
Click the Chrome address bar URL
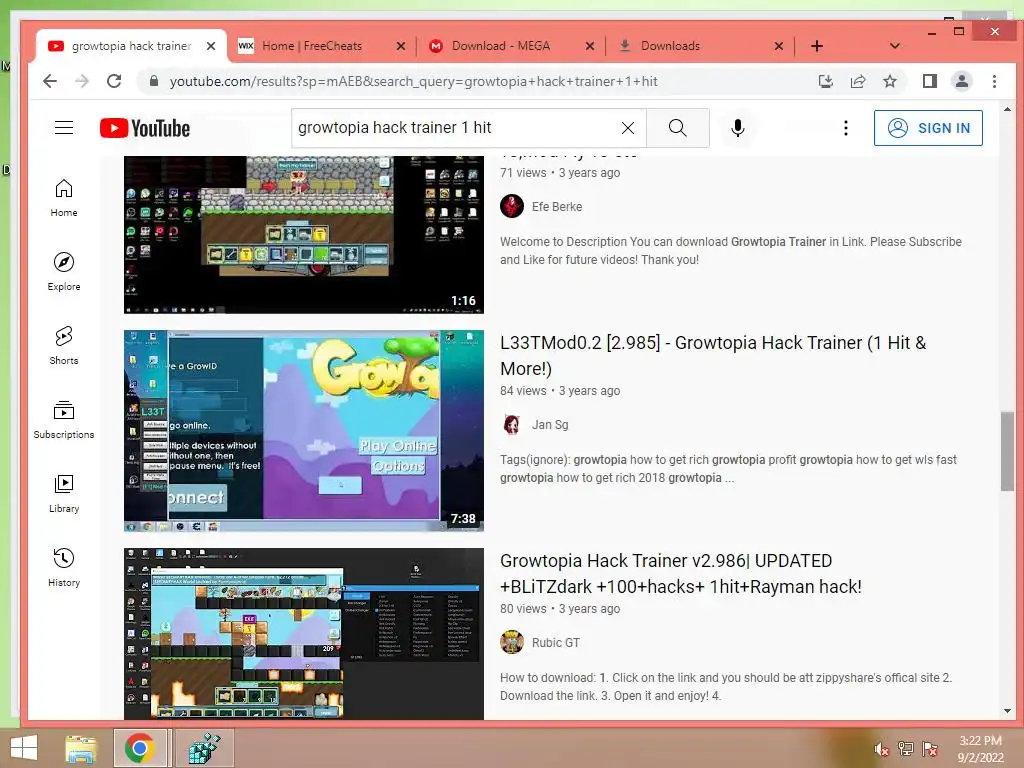coord(413,81)
